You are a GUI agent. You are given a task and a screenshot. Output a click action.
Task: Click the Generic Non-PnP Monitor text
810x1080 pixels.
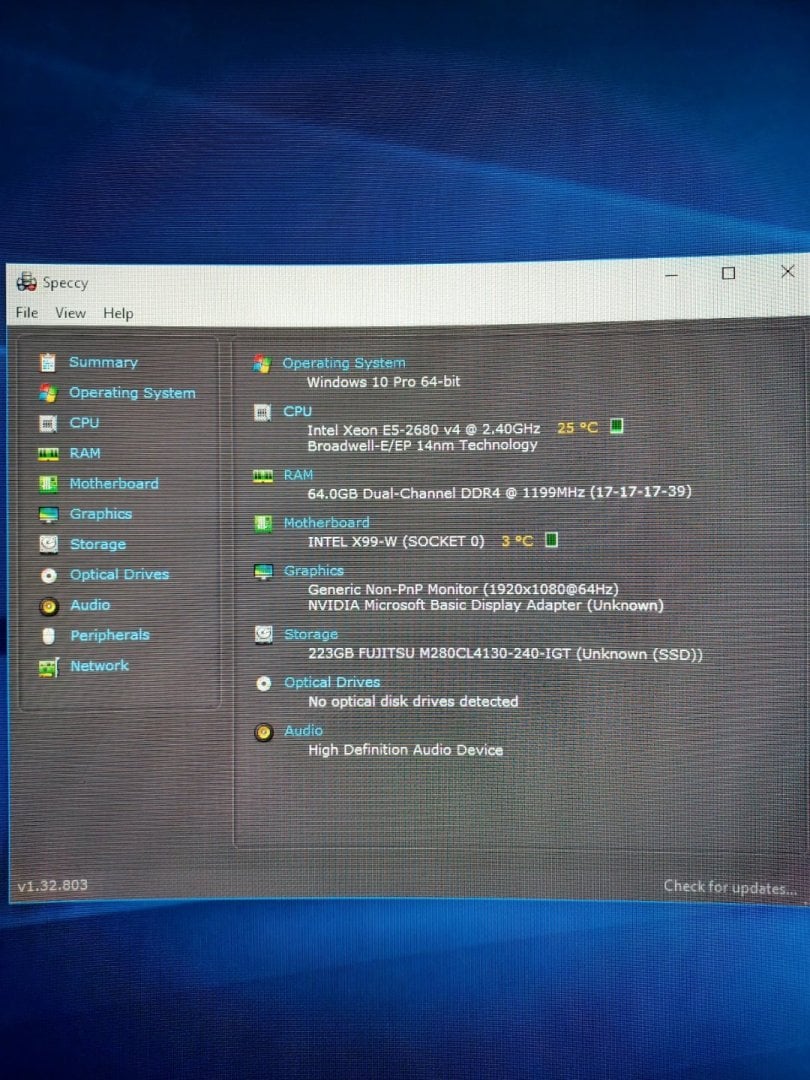tap(463, 589)
